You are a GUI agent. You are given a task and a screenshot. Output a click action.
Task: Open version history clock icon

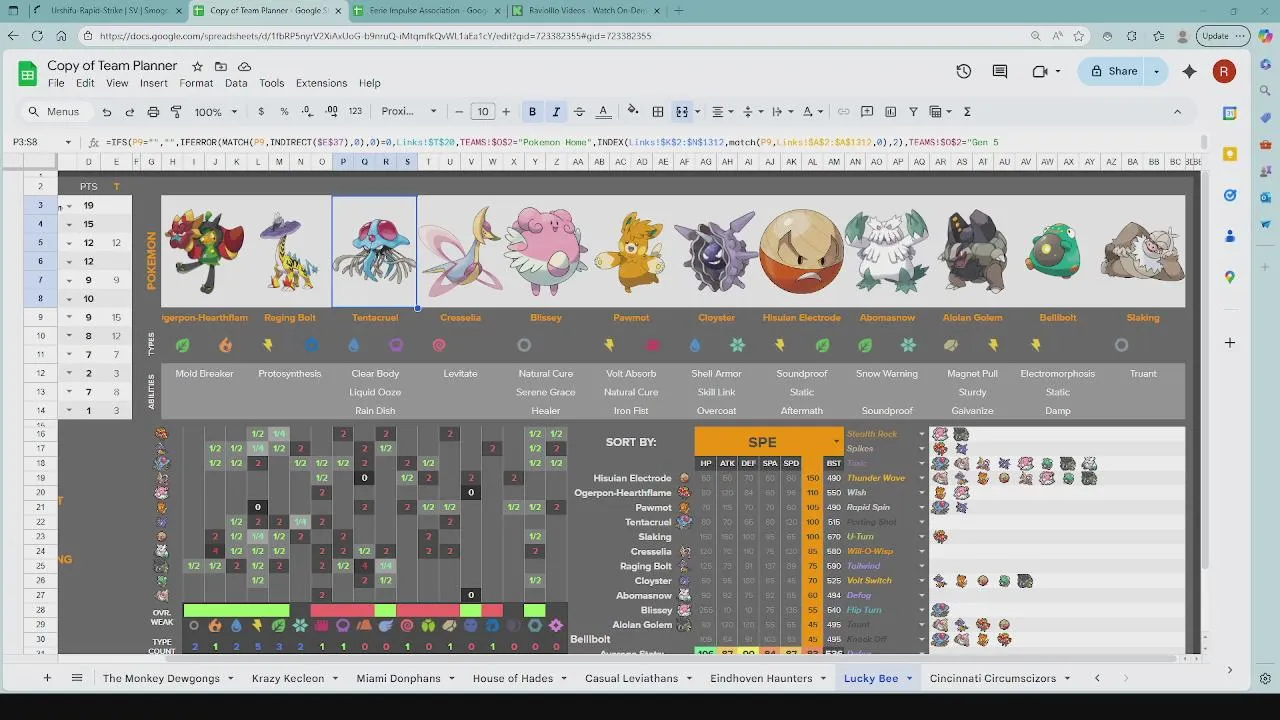click(x=963, y=71)
